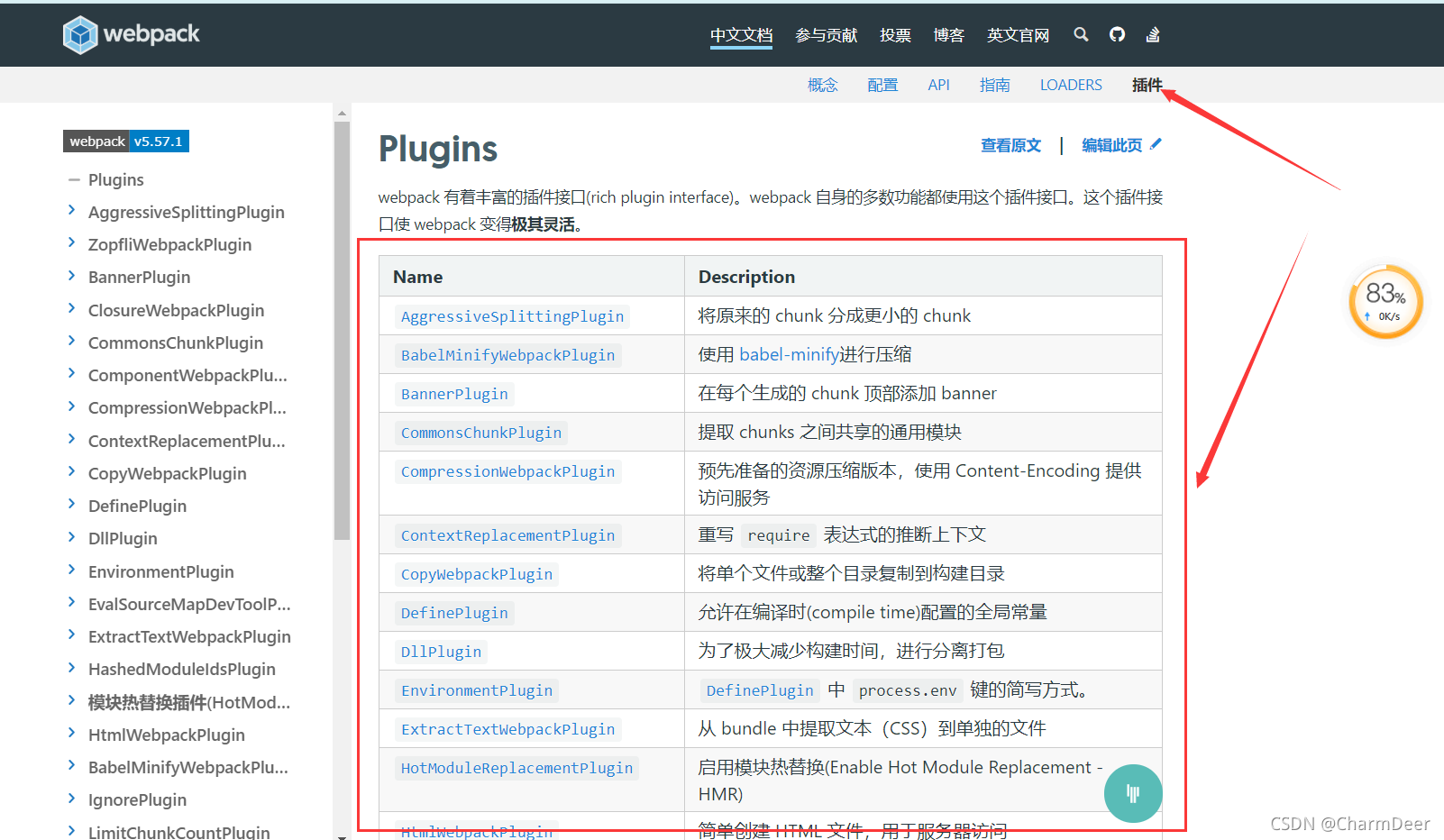Screen dimensions: 1444x840
Task: Open EnvironmentPlugin table link
Action: 477,690
